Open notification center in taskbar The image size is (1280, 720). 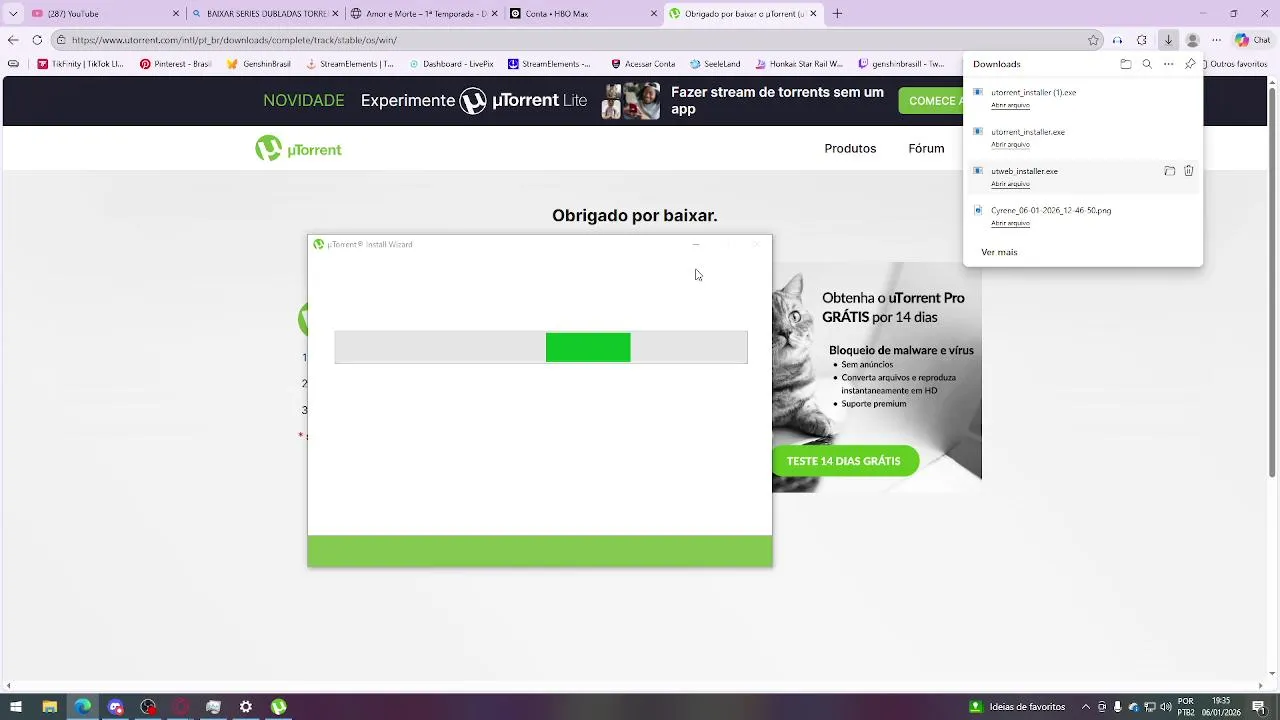coord(1258,707)
